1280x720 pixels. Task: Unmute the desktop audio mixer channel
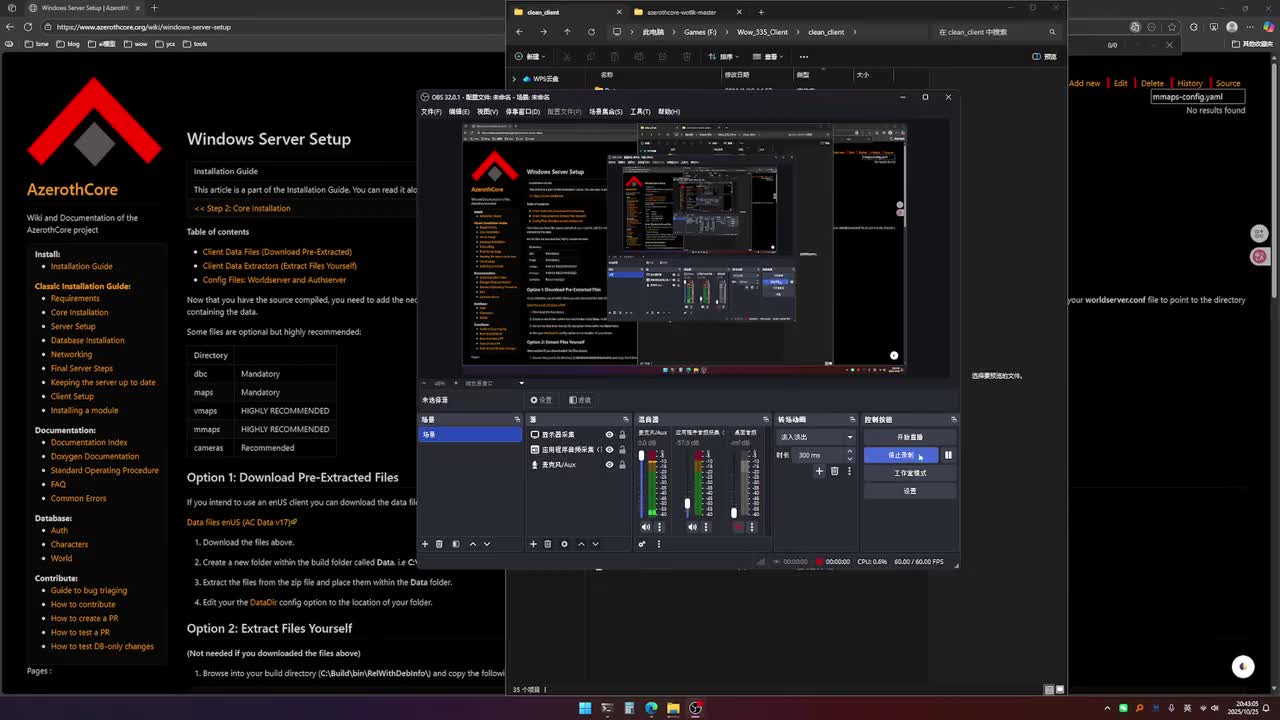click(x=738, y=527)
